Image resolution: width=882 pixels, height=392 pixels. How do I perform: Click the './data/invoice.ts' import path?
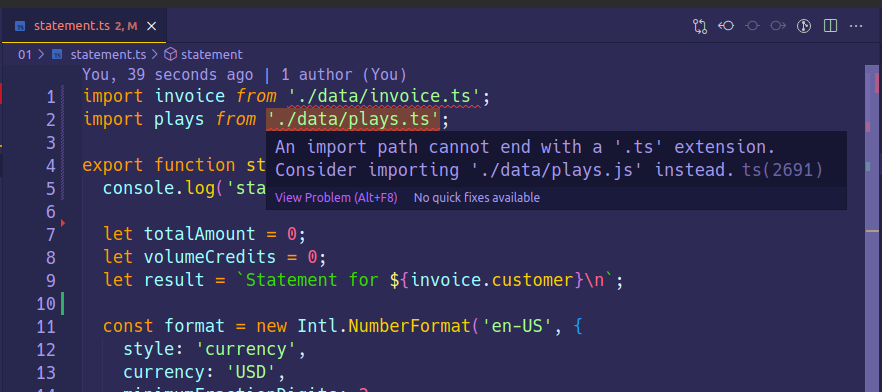click(384, 97)
